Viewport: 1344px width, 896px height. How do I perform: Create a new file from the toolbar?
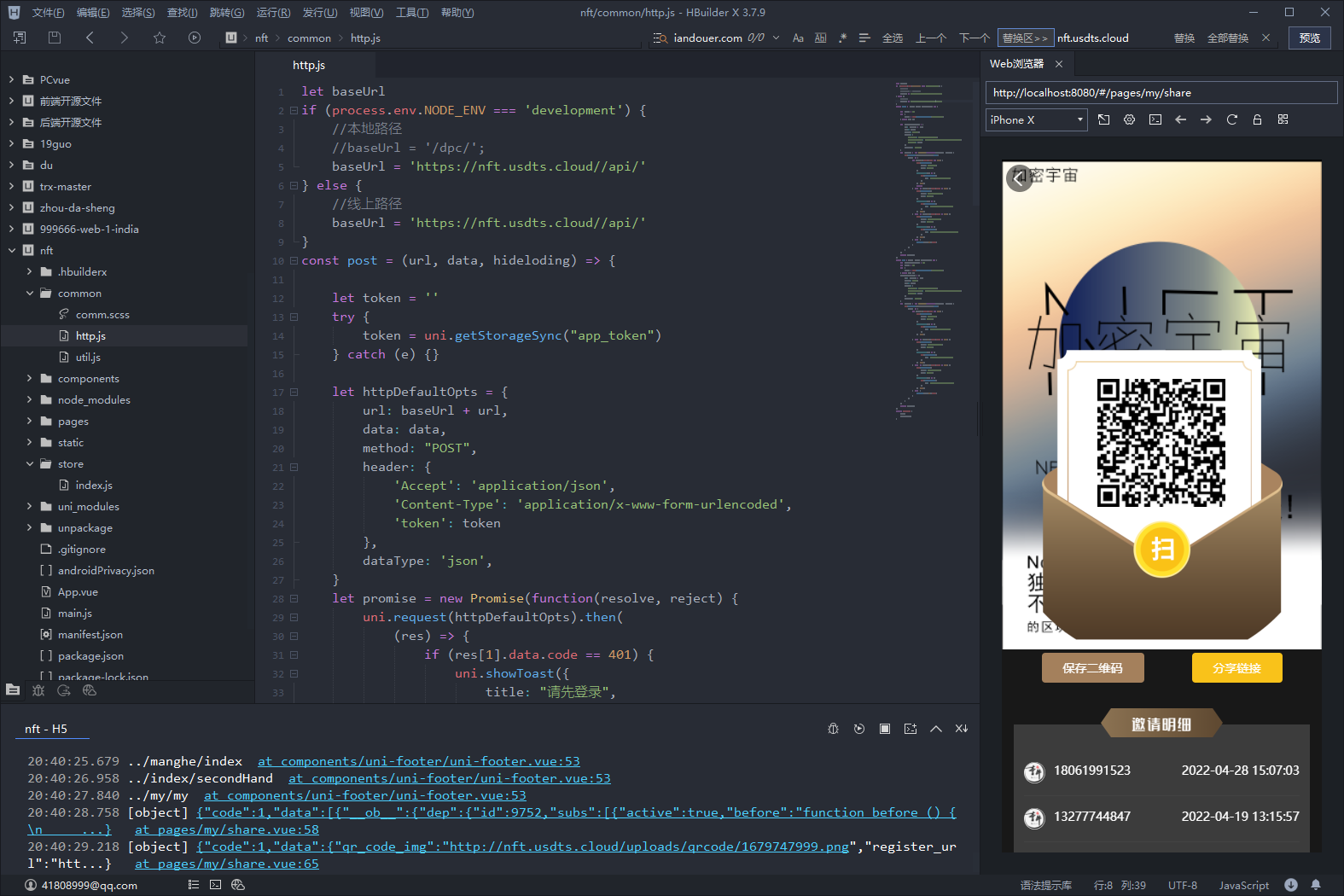pyautogui.click(x=20, y=38)
